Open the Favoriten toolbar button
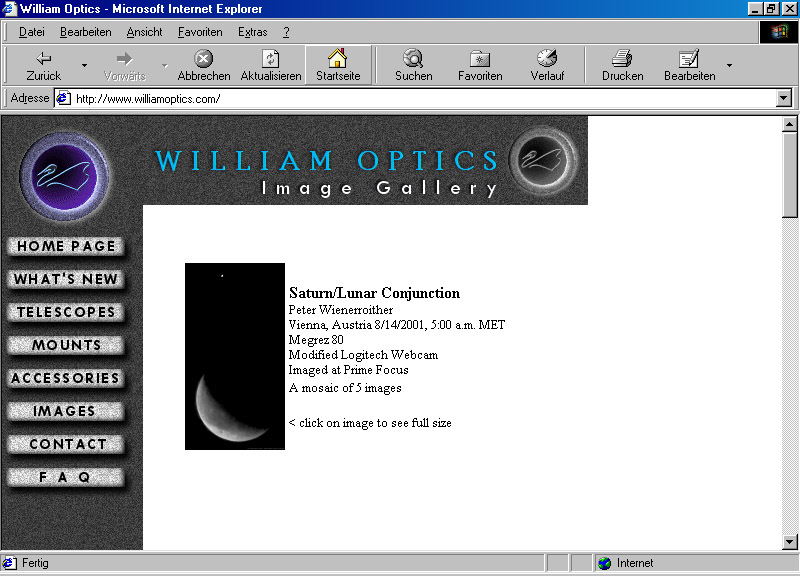This screenshot has height=576, width=800. [480, 65]
